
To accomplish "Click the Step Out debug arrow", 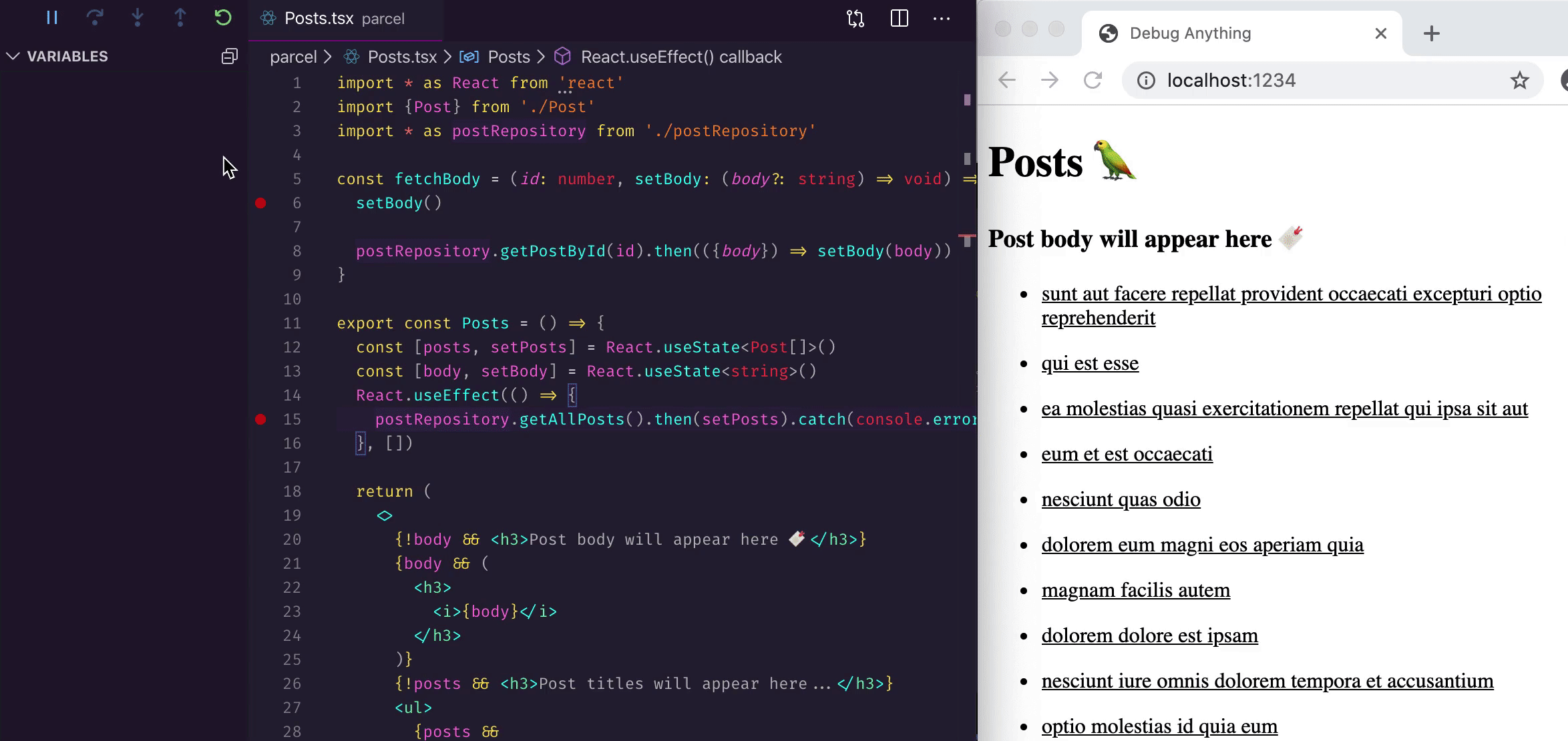I will click(x=180, y=18).
